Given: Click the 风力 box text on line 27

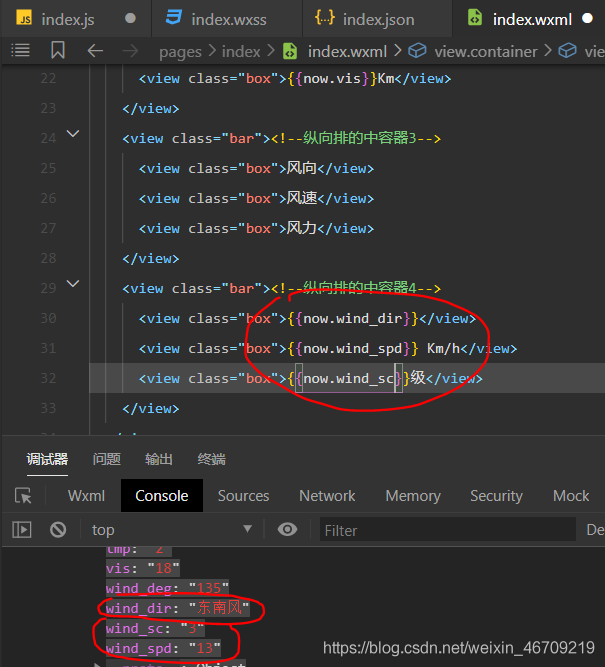Looking at the screenshot, I should [301, 228].
